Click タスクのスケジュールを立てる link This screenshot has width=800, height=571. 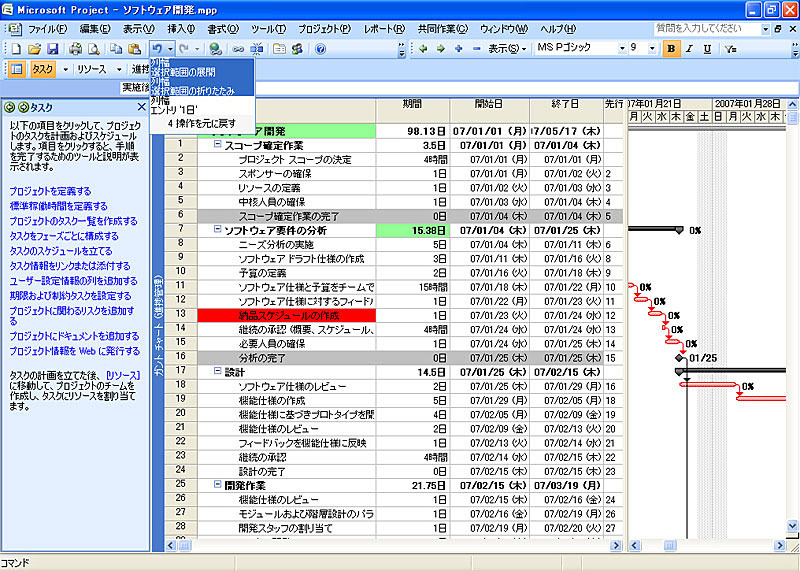pos(61,251)
